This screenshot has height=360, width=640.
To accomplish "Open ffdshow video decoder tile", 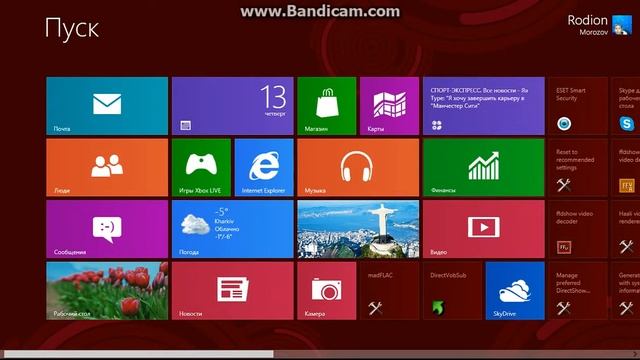I will tap(578, 229).
